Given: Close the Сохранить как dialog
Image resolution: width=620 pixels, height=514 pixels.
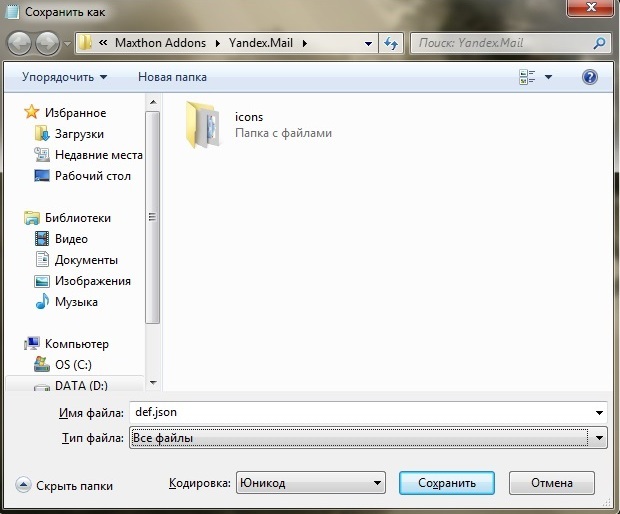Looking at the screenshot, I should (x=591, y=8).
